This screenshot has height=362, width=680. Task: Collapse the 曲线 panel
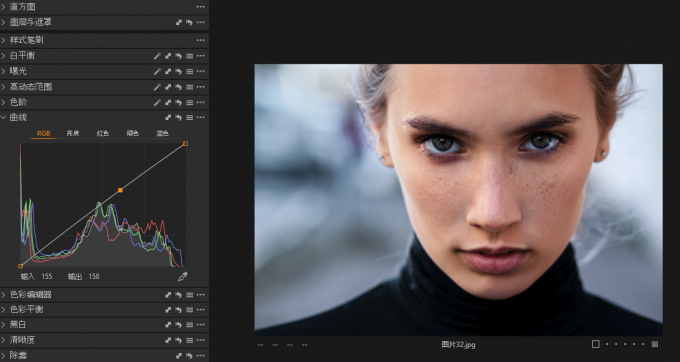click(x=3, y=117)
